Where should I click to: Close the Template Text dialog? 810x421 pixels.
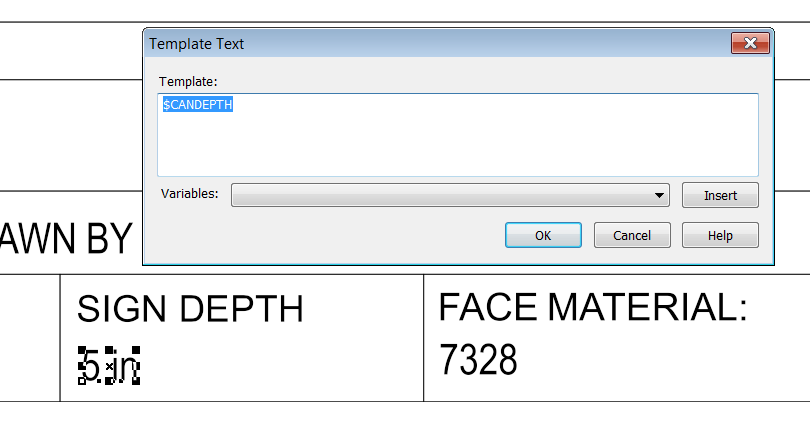[x=749, y=43]
